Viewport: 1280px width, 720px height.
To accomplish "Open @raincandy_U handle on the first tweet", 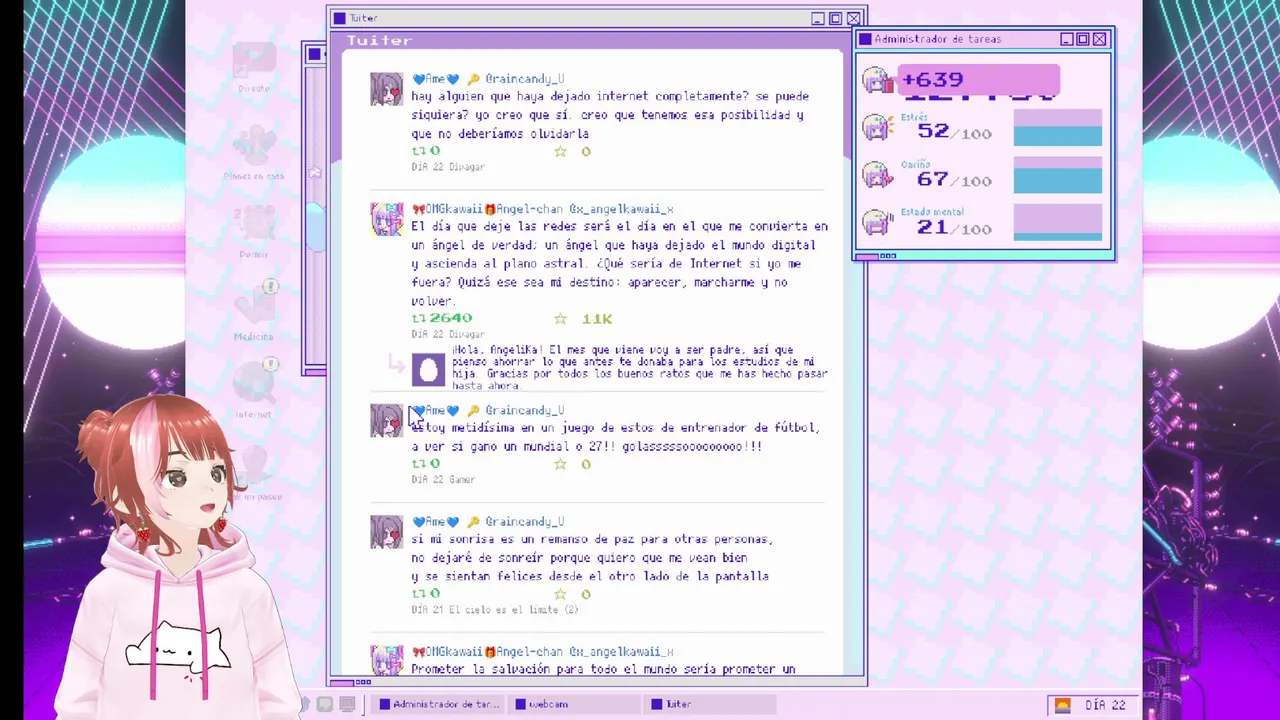I will click(525, 79).
